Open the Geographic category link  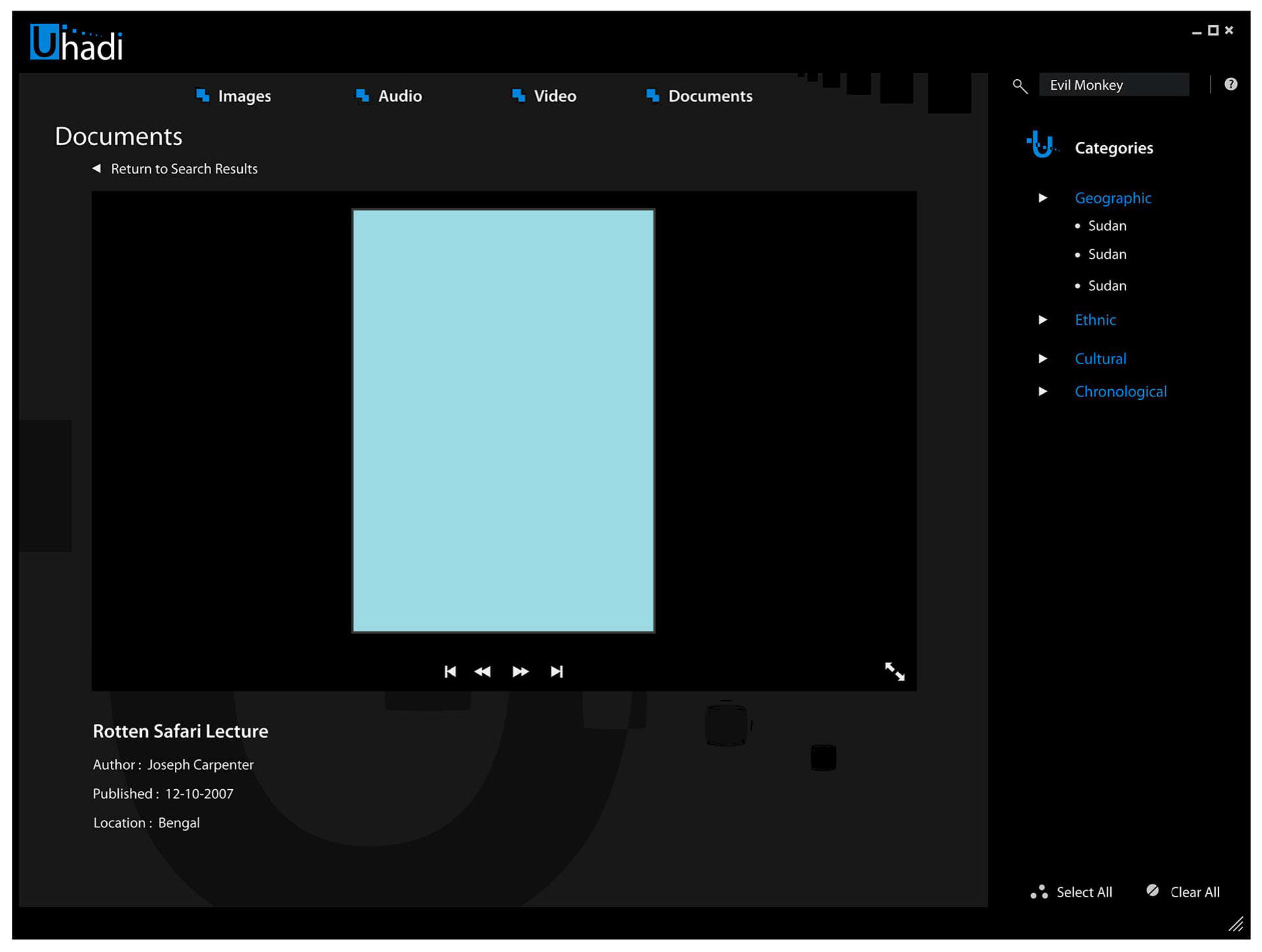[1112, 198]
